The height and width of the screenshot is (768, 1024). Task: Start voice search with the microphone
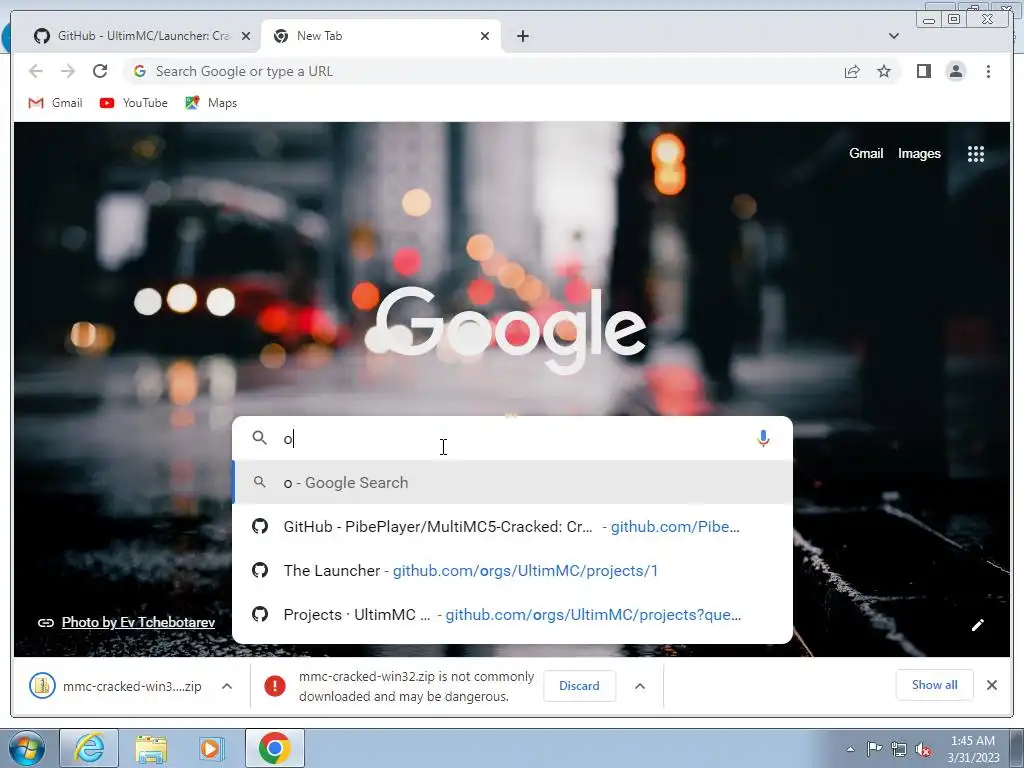tap(763, 438)
